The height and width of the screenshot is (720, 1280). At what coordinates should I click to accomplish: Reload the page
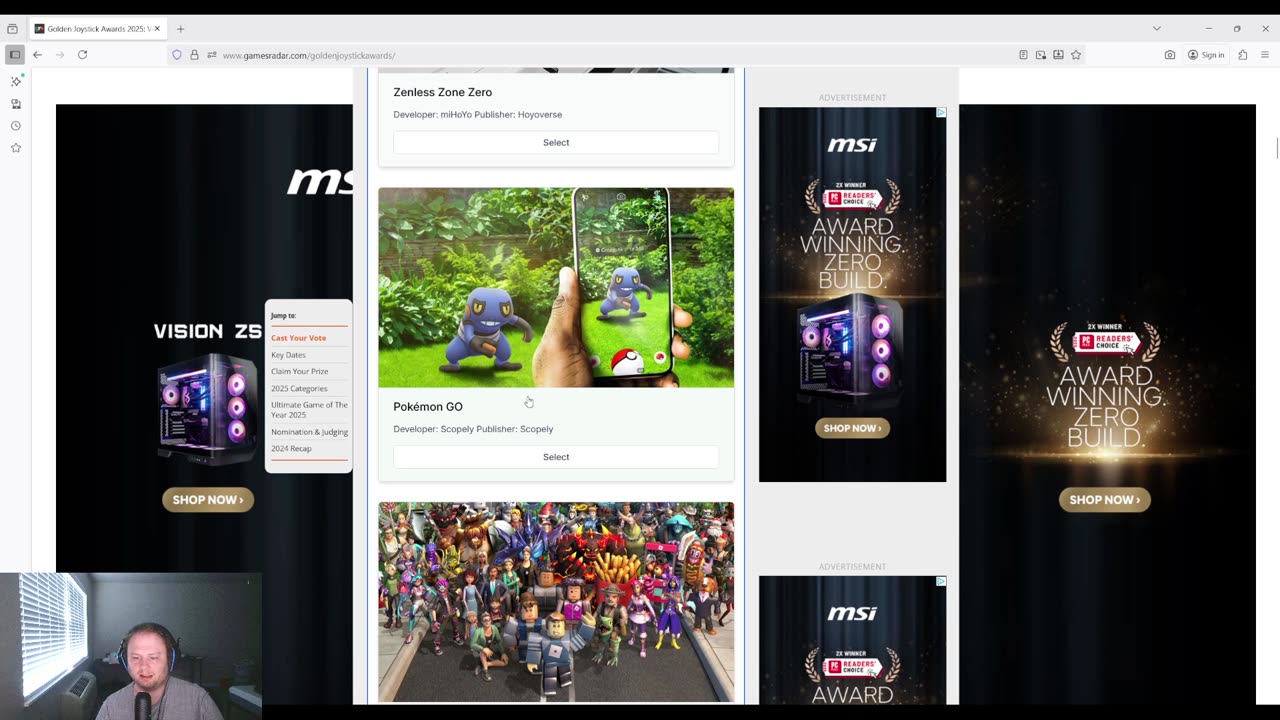click(82, 55)
